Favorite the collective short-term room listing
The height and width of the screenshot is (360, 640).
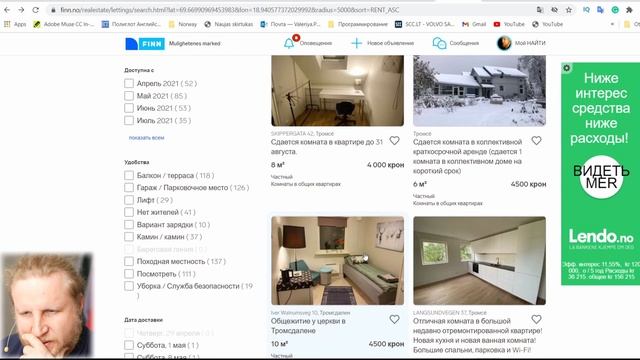536,140
